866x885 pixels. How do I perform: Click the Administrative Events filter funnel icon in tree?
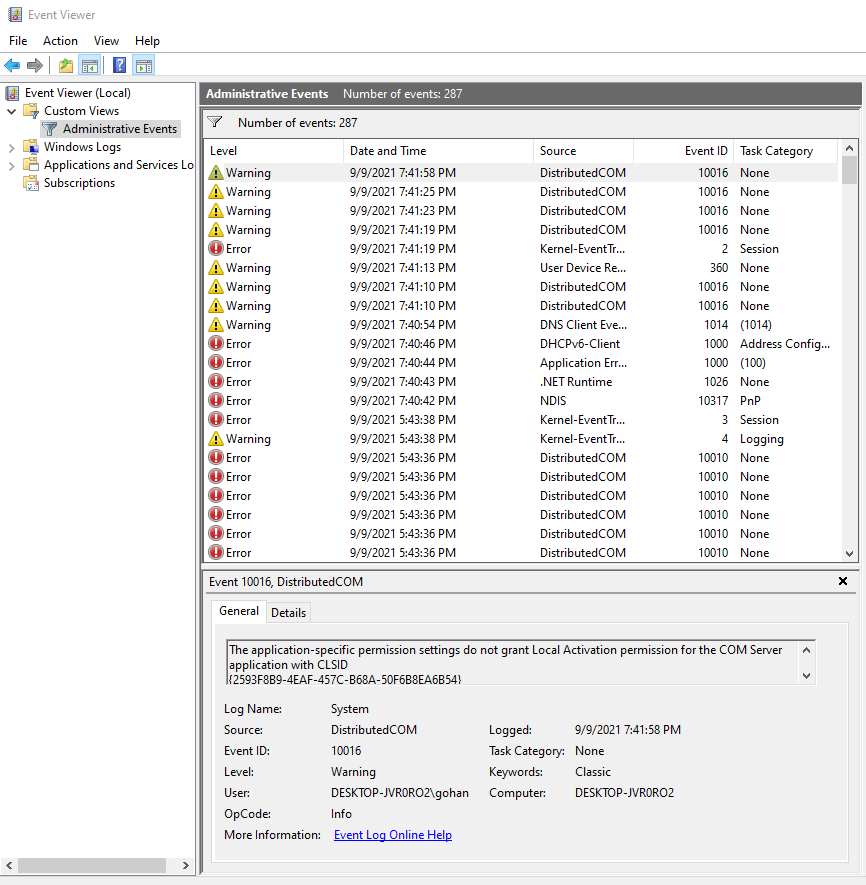(50, 129)
